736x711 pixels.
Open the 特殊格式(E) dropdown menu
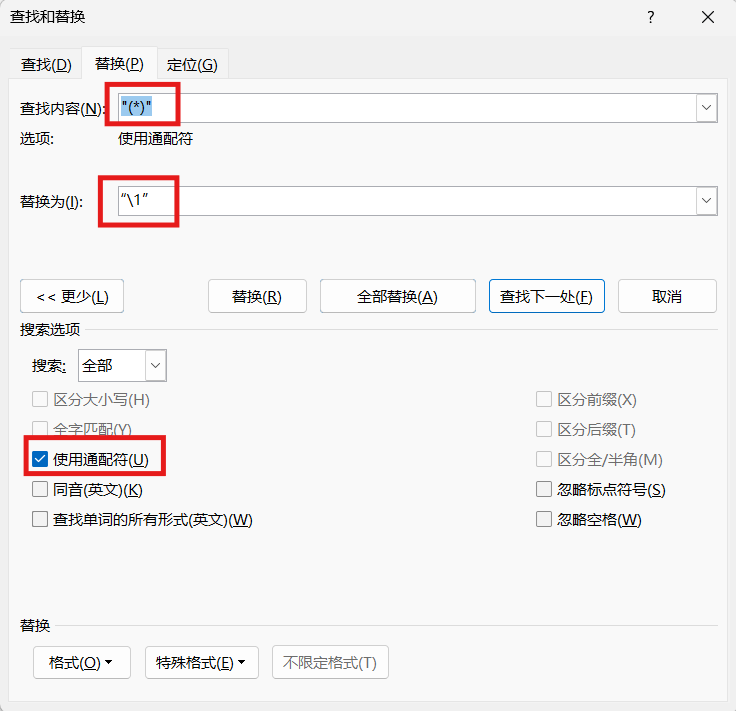202,662
